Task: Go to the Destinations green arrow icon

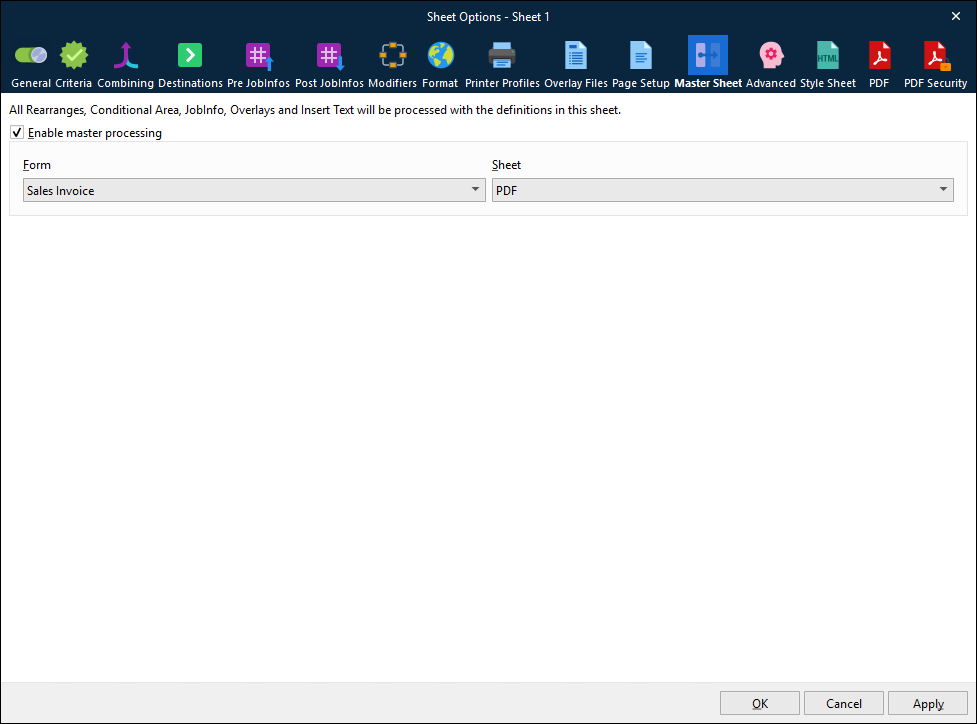Action: (x=190, y=55)
